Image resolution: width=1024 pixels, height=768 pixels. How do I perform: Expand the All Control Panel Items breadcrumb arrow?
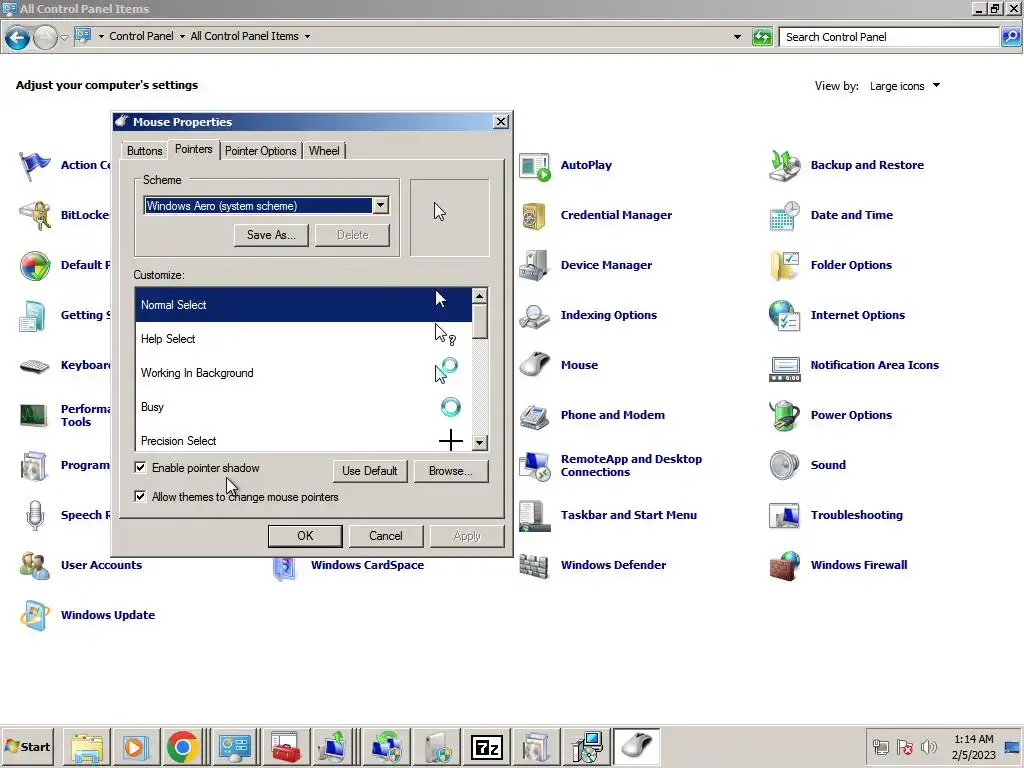[x=307, y=37]
